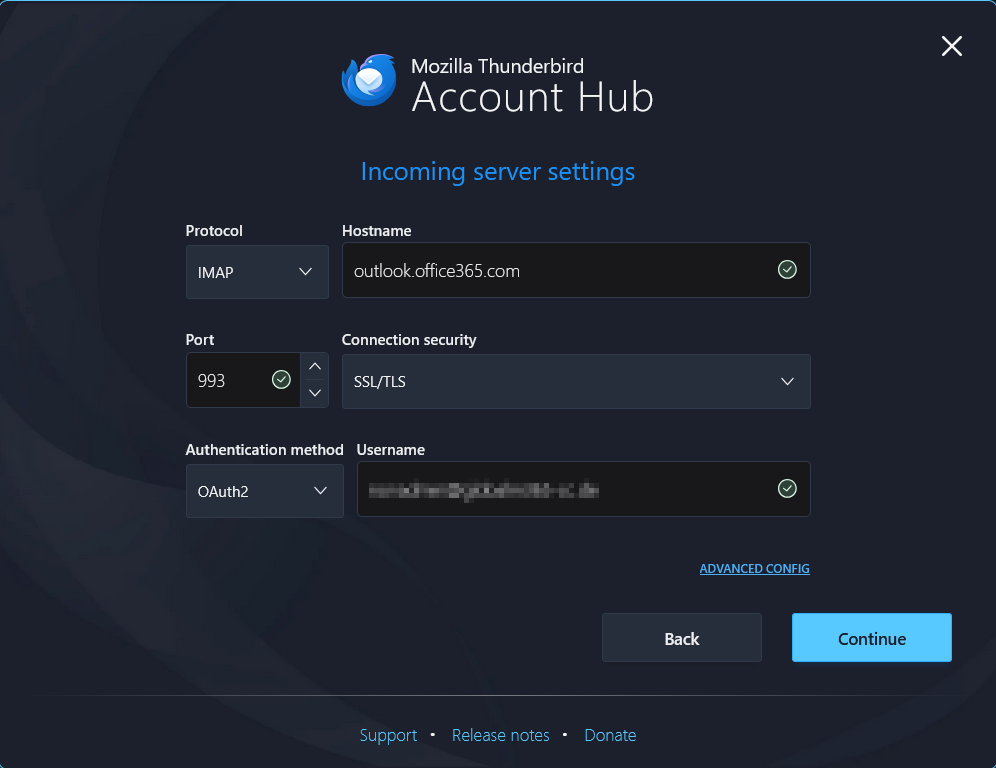Close the Account Hub dialog
The width and height of the screenshot is (996, 768).
click(952, 46)
